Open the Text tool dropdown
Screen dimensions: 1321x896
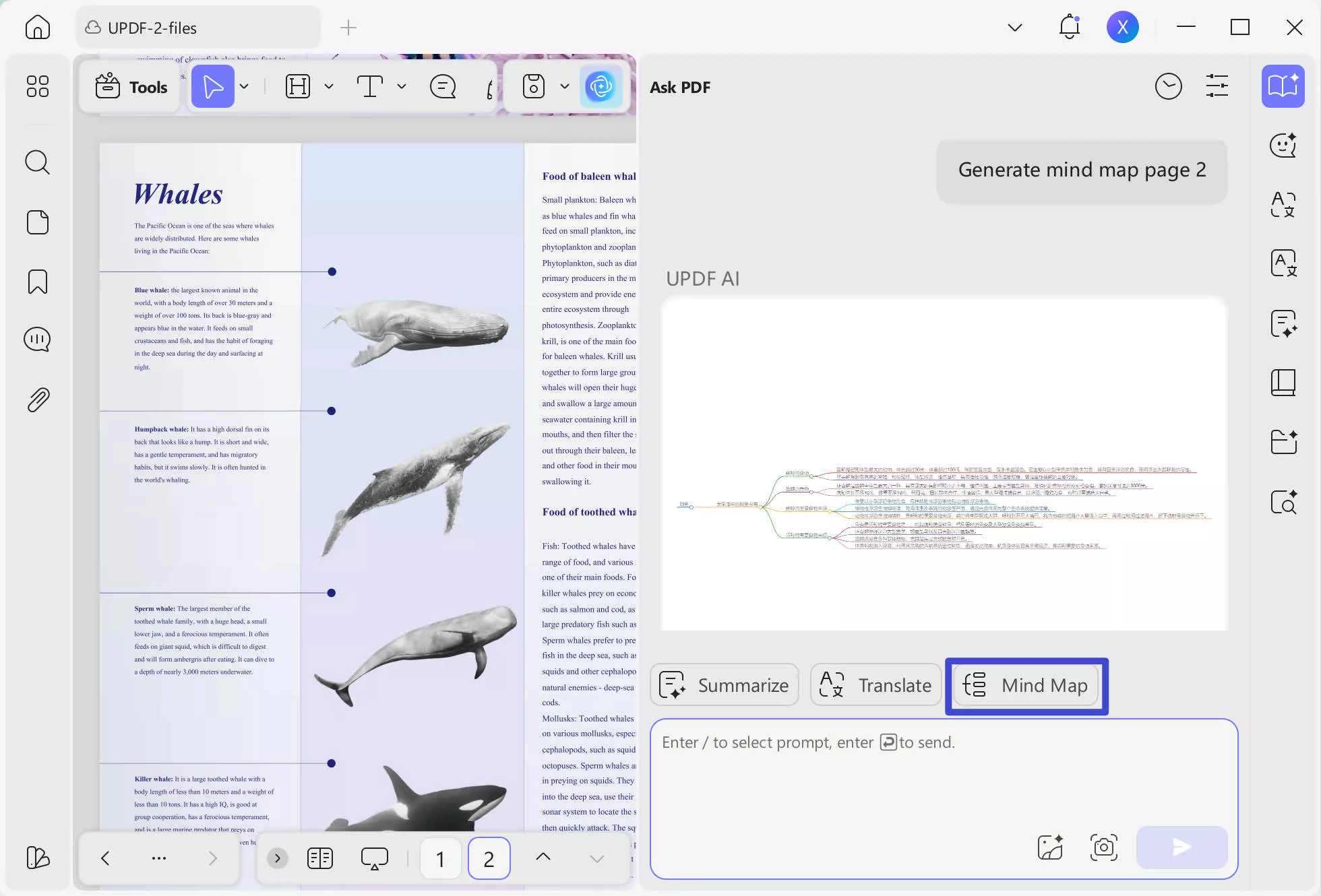[402, 86]
